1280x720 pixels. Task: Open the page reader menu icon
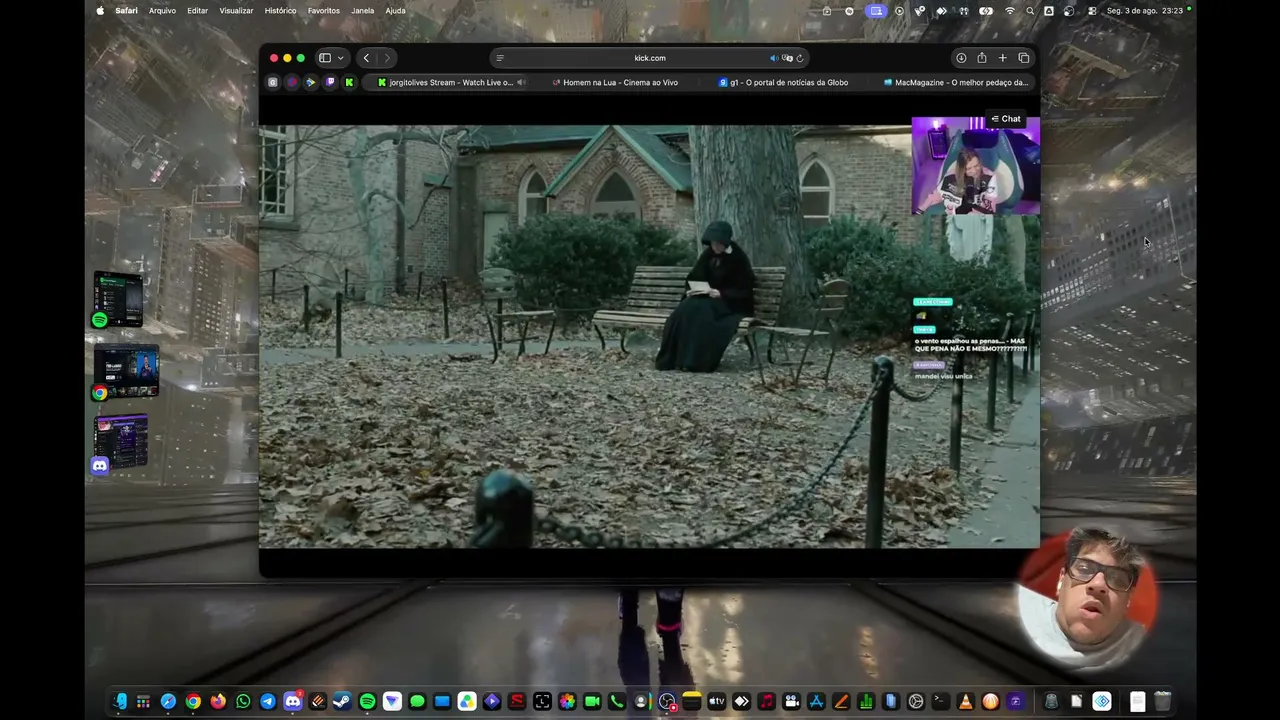coord(500,58)
